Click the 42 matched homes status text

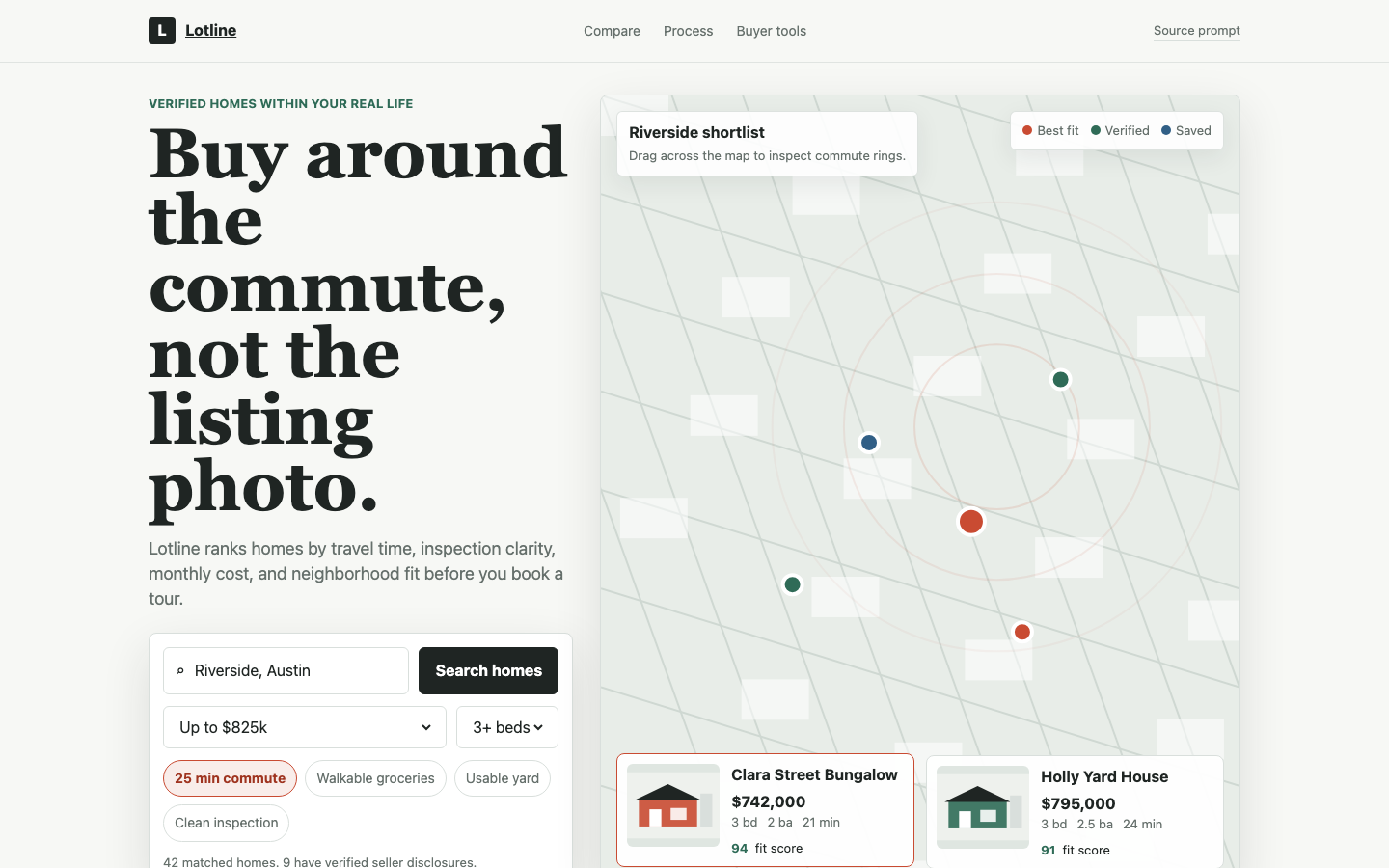click(x=319, y=861)
